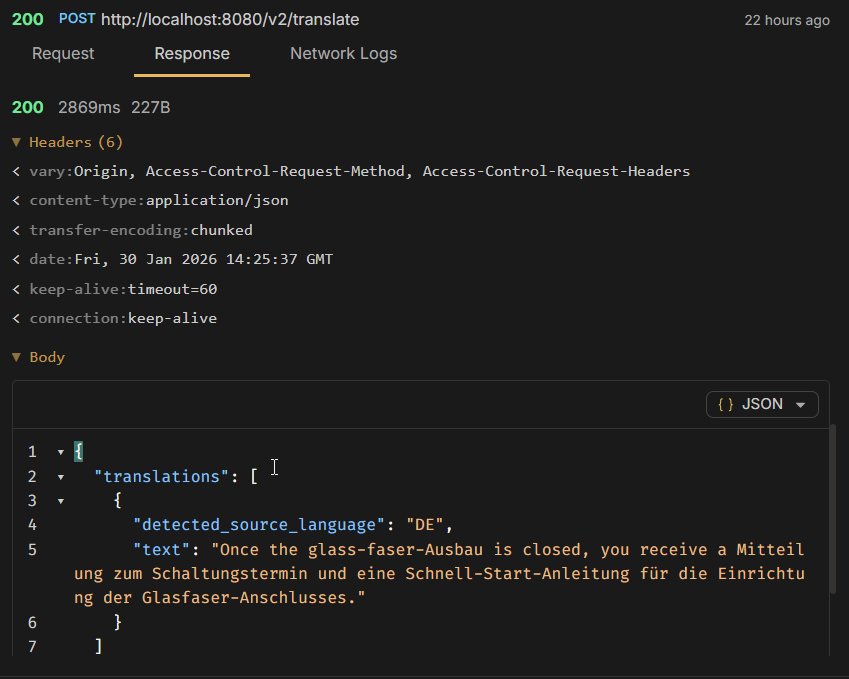Switch to the Request tab

pos(63,54)
